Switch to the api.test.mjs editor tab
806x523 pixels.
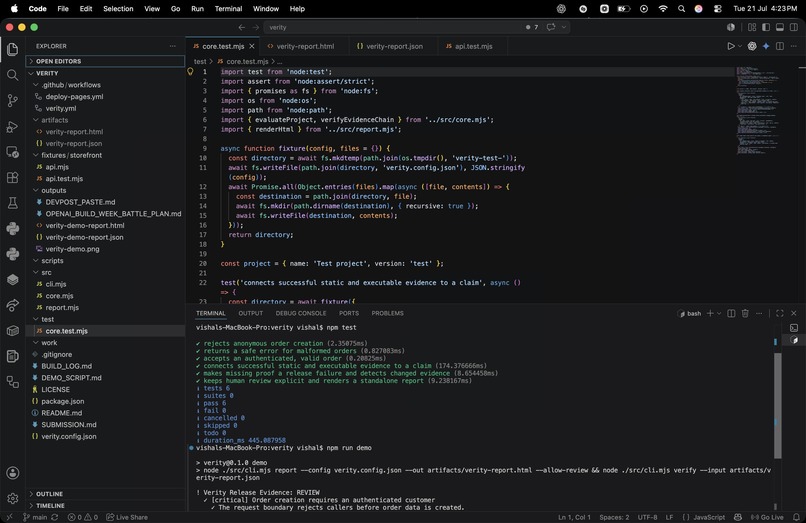tap(473, 46)
